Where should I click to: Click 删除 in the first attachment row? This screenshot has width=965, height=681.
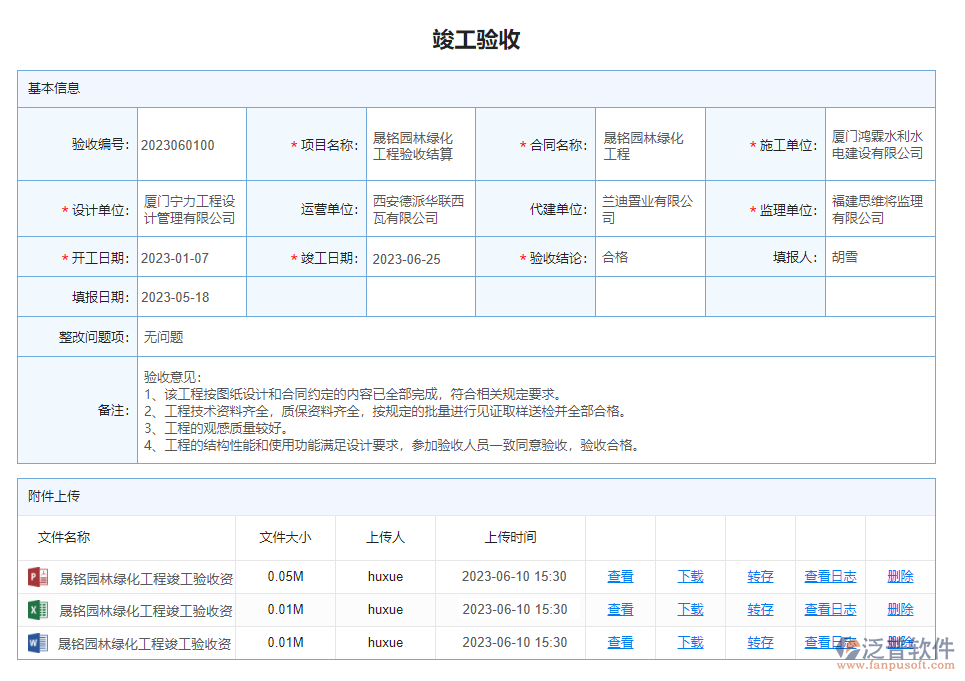click(899, 576)
